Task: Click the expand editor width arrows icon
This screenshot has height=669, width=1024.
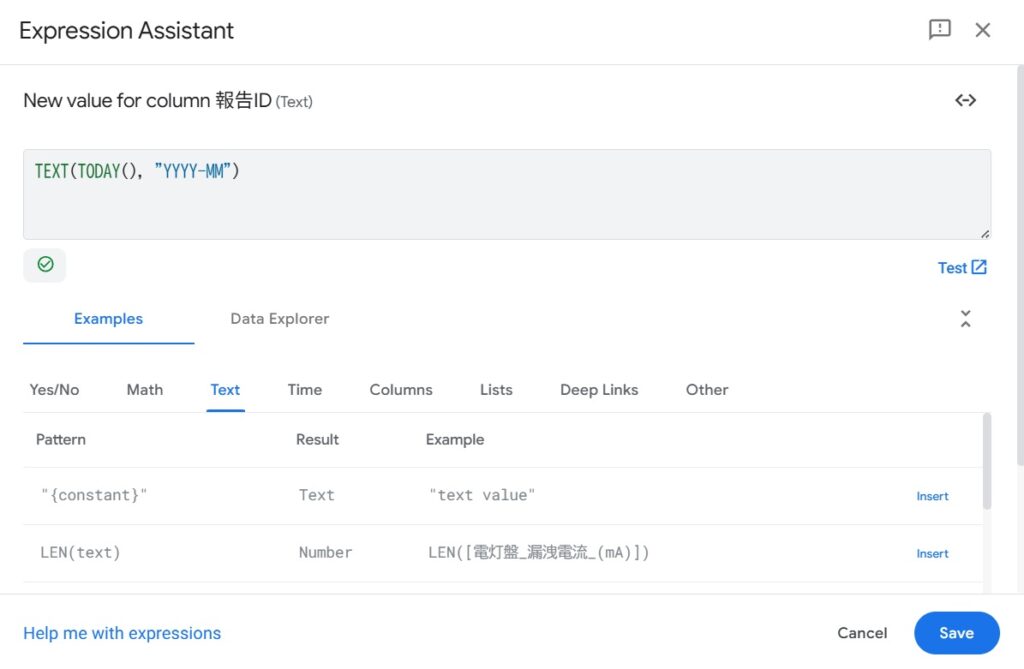Action: click(965, 100)
